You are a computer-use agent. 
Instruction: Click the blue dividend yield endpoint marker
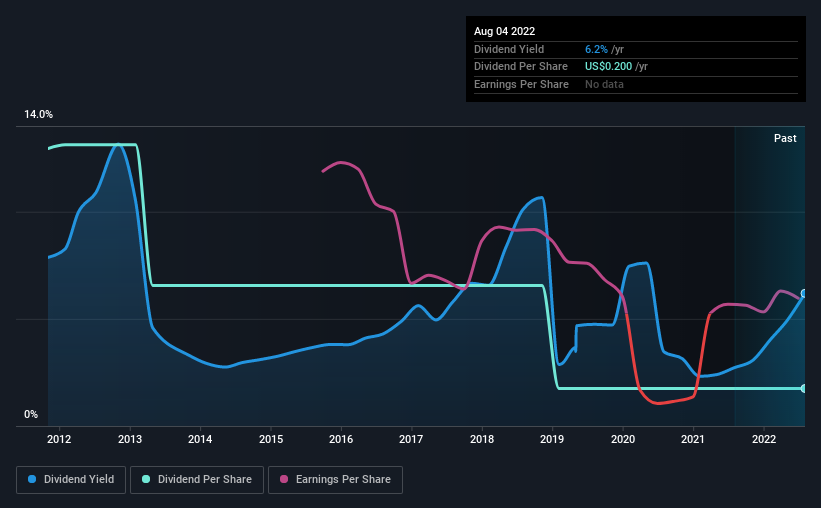tap(804, 293)
